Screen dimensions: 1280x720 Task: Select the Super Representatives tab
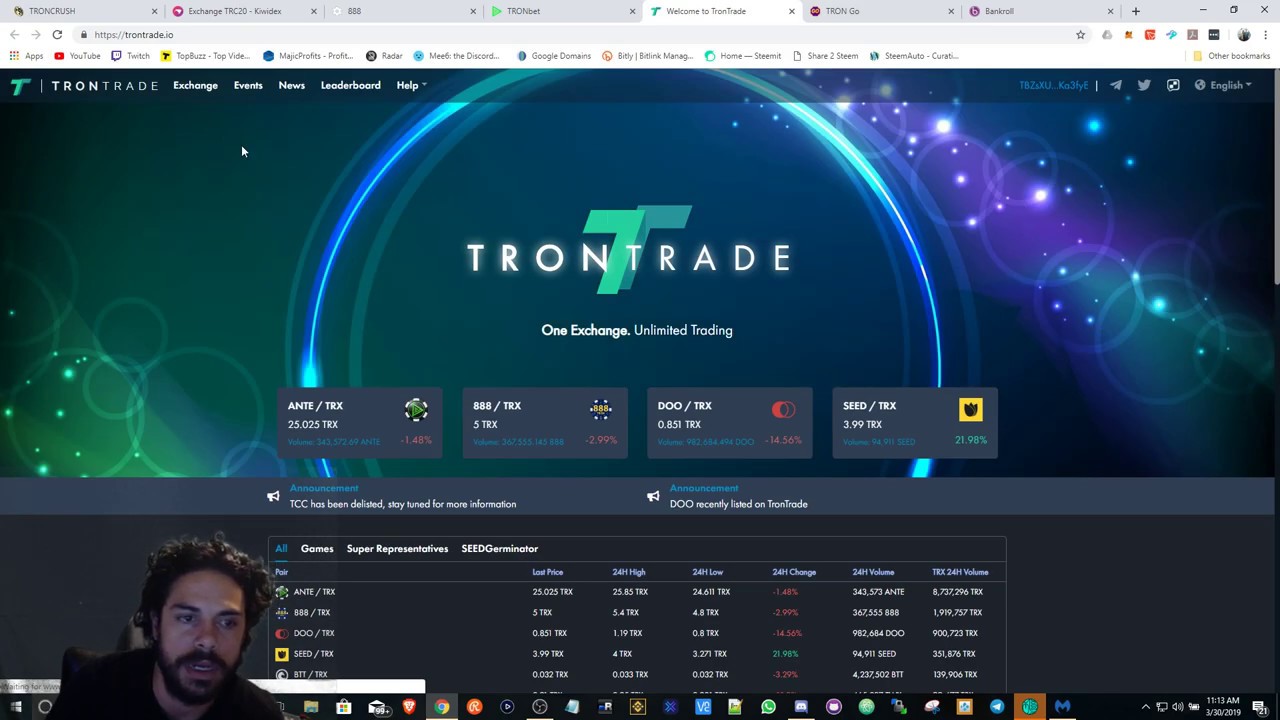point(397,549)
